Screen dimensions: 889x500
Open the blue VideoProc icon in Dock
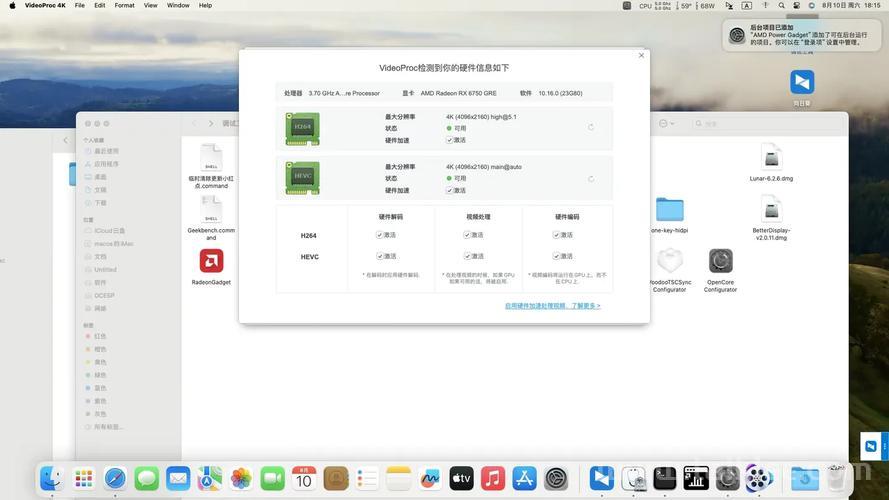click(602, 478)
